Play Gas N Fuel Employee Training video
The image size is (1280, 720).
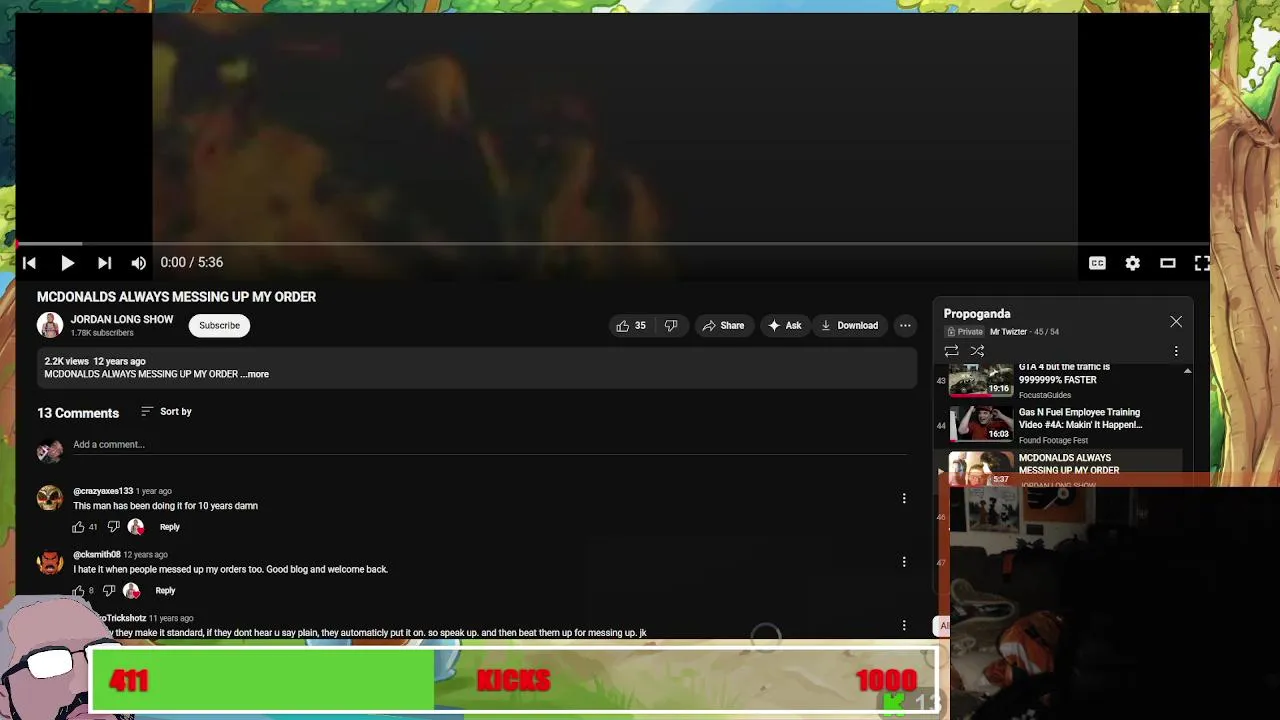point(1059,424)
